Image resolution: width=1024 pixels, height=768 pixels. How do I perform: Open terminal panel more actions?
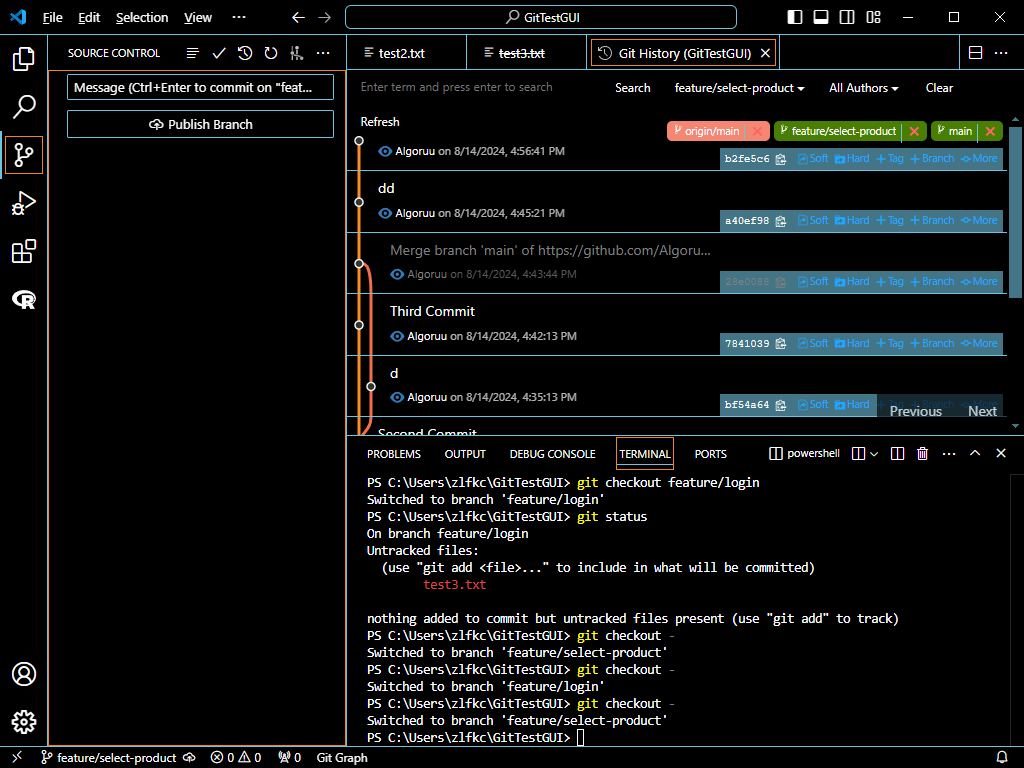[949, 454]
